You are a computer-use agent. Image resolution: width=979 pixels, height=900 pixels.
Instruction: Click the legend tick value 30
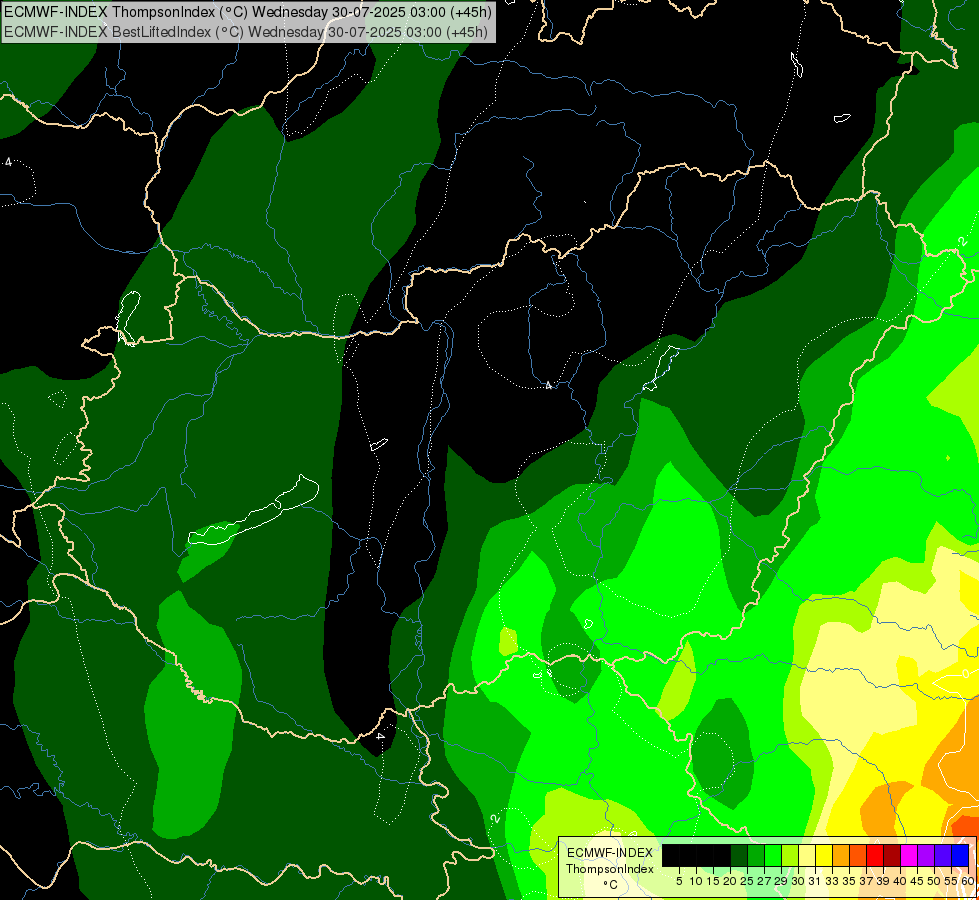(798, 881)
